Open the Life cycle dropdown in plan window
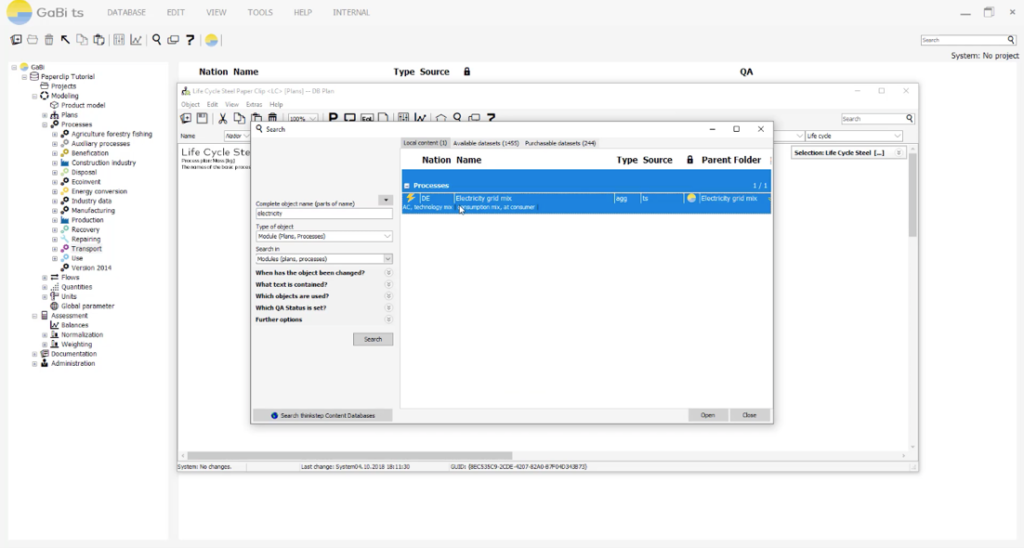 click(897, 136)
